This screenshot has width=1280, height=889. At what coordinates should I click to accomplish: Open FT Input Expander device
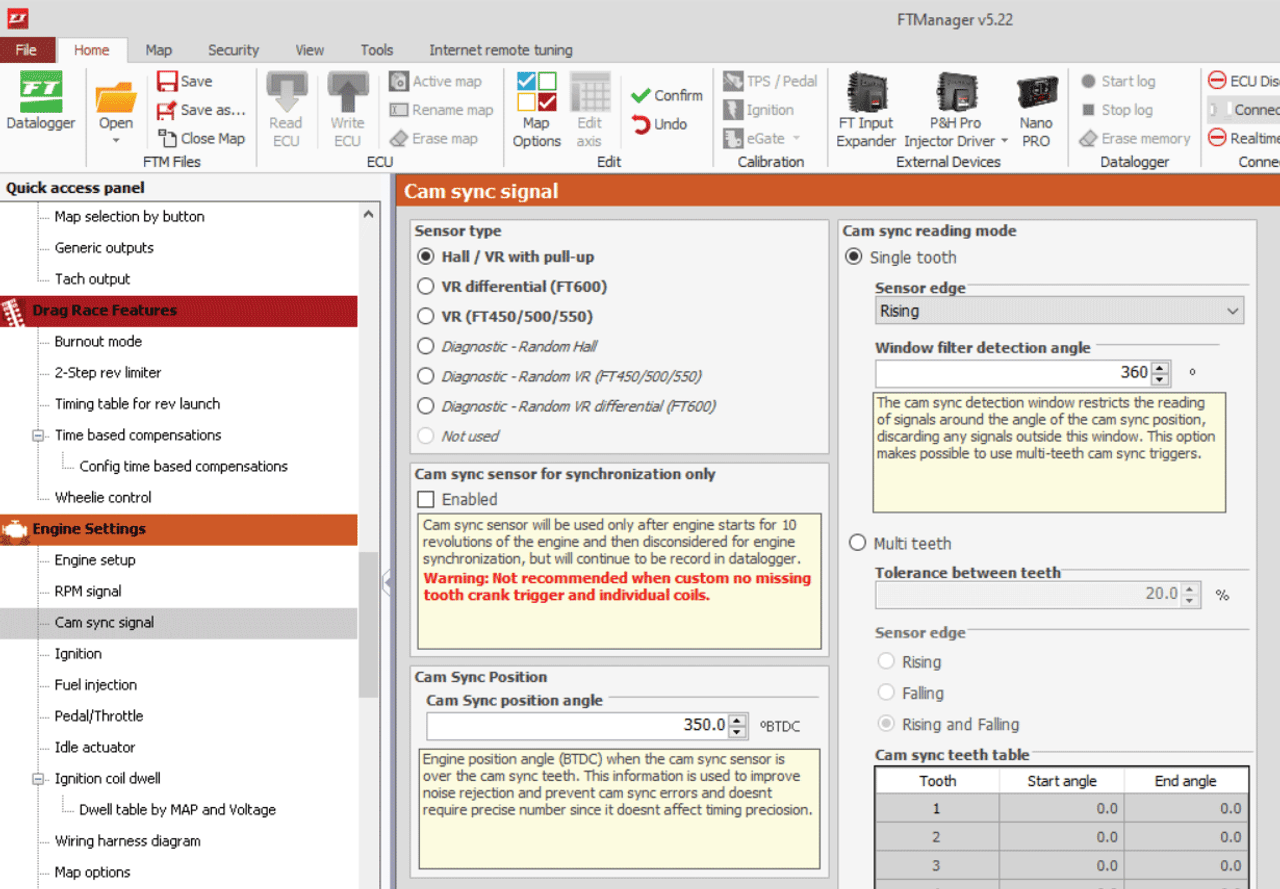pyautogui.click(x=865, y=110)
